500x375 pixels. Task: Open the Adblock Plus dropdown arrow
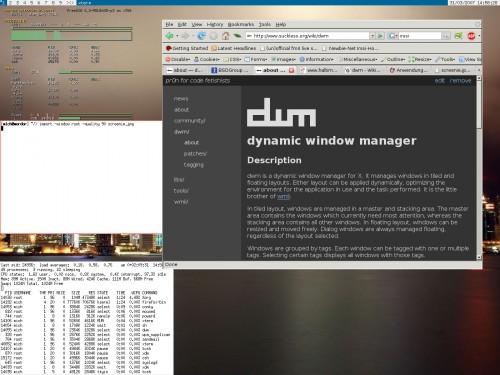coord(479,36)
